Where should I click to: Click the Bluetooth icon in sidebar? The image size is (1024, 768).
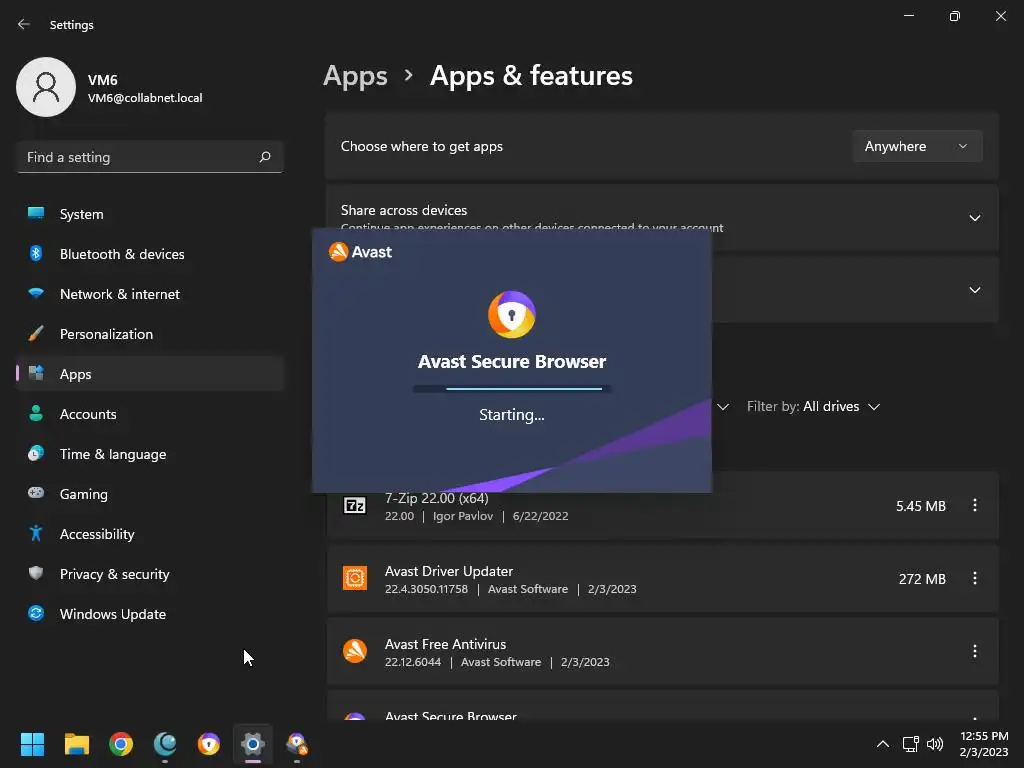[36, 253]
